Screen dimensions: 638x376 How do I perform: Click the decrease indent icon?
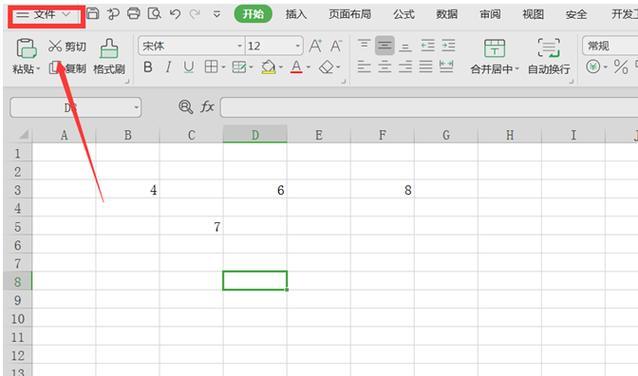(x=427, y=45)
